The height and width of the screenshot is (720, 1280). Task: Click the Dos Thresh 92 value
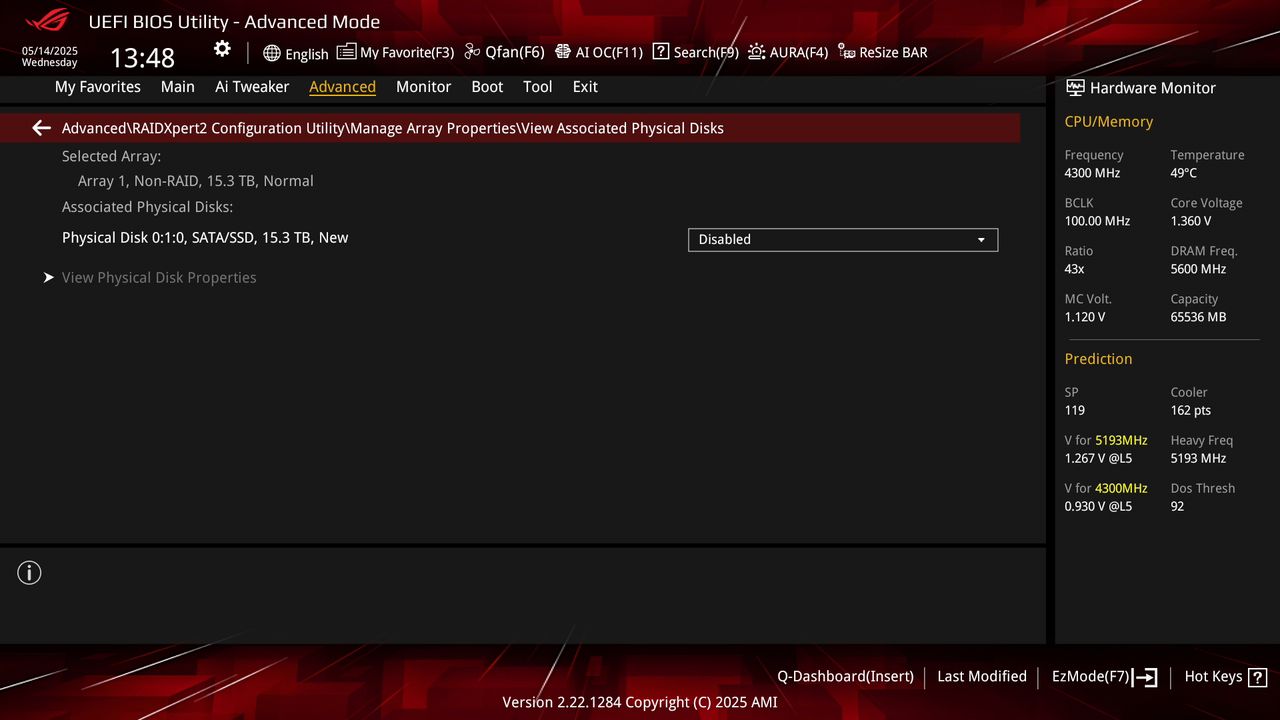pos(1177,506)
